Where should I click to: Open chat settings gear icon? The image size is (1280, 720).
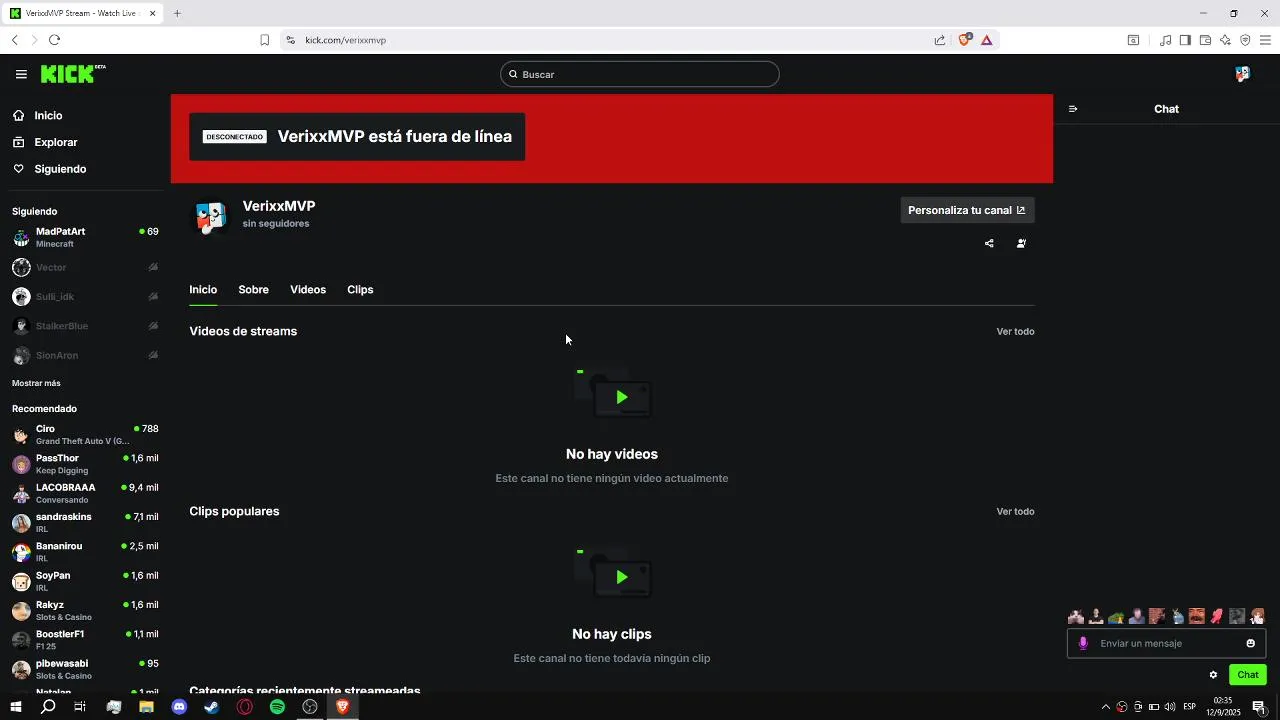(1213, 675)
